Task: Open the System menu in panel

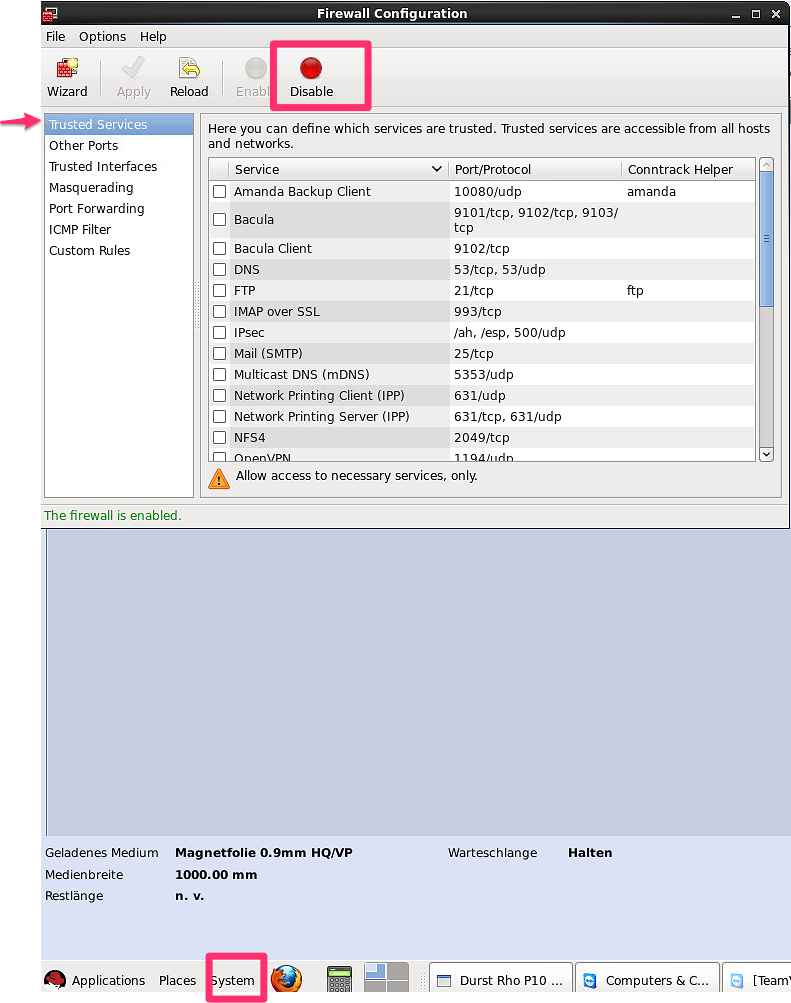Action: coord(233,981)
